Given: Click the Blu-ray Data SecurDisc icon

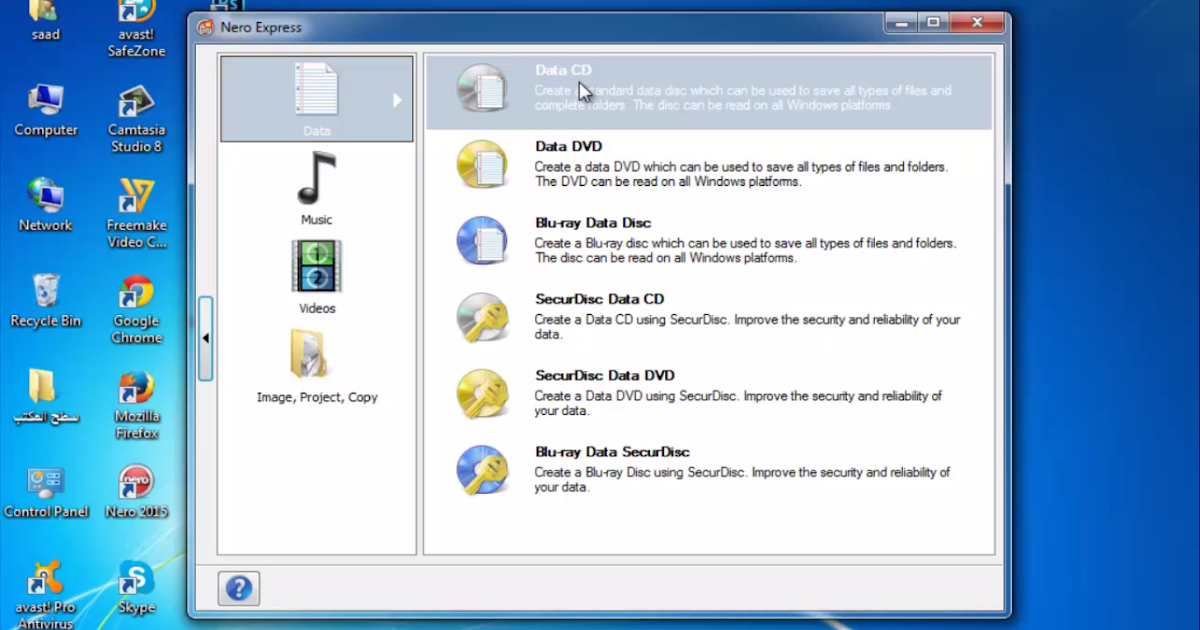Looking at the screenshot, I should 483,470.
